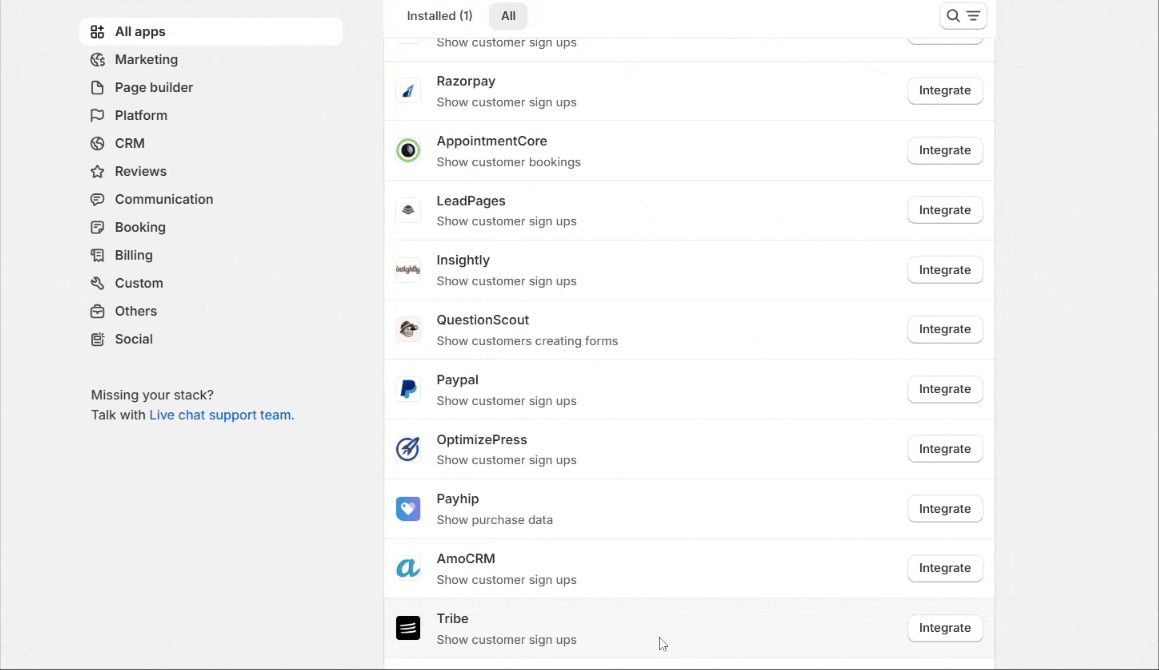Open the Live chat support team link
Viewport: 1159px width, 670px height.
point(220,415)
